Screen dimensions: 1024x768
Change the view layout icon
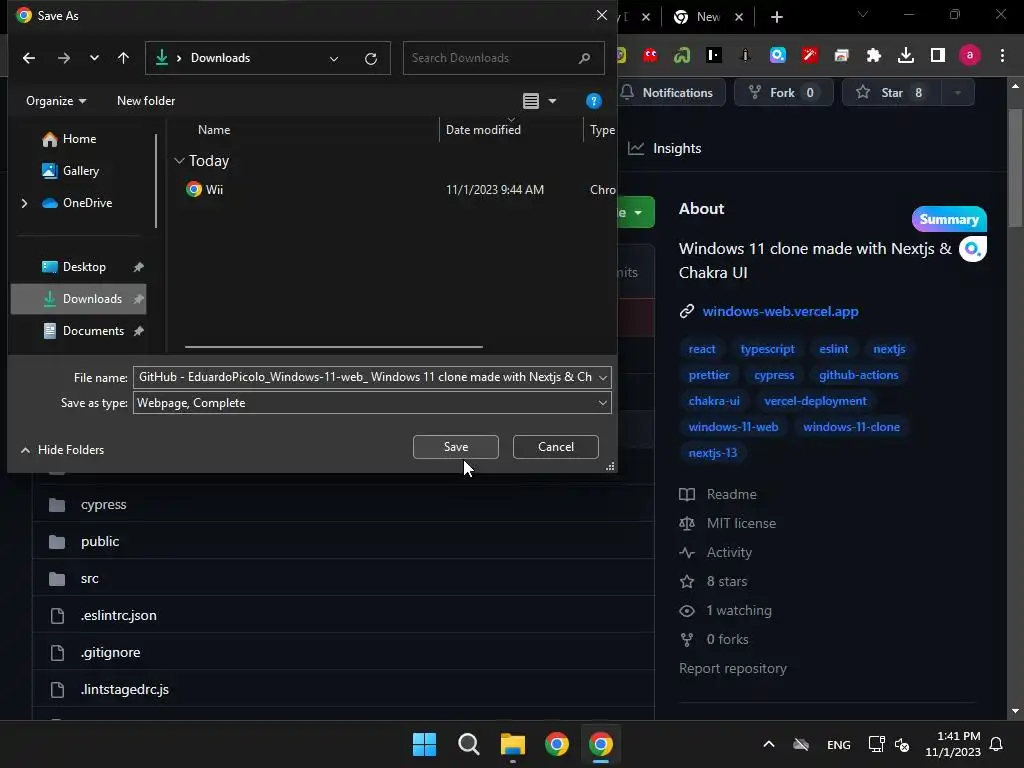pos(531,101)
